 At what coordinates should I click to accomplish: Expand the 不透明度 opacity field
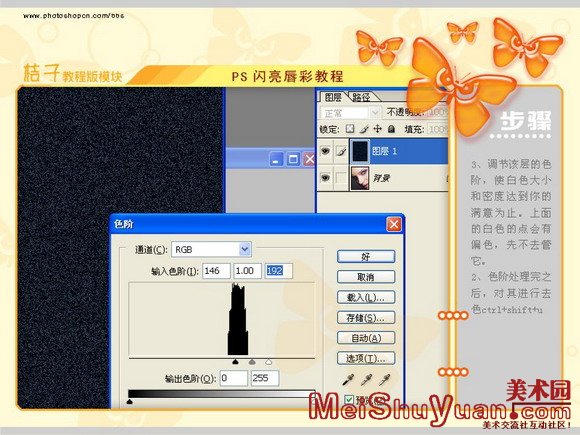coord(437,112)
